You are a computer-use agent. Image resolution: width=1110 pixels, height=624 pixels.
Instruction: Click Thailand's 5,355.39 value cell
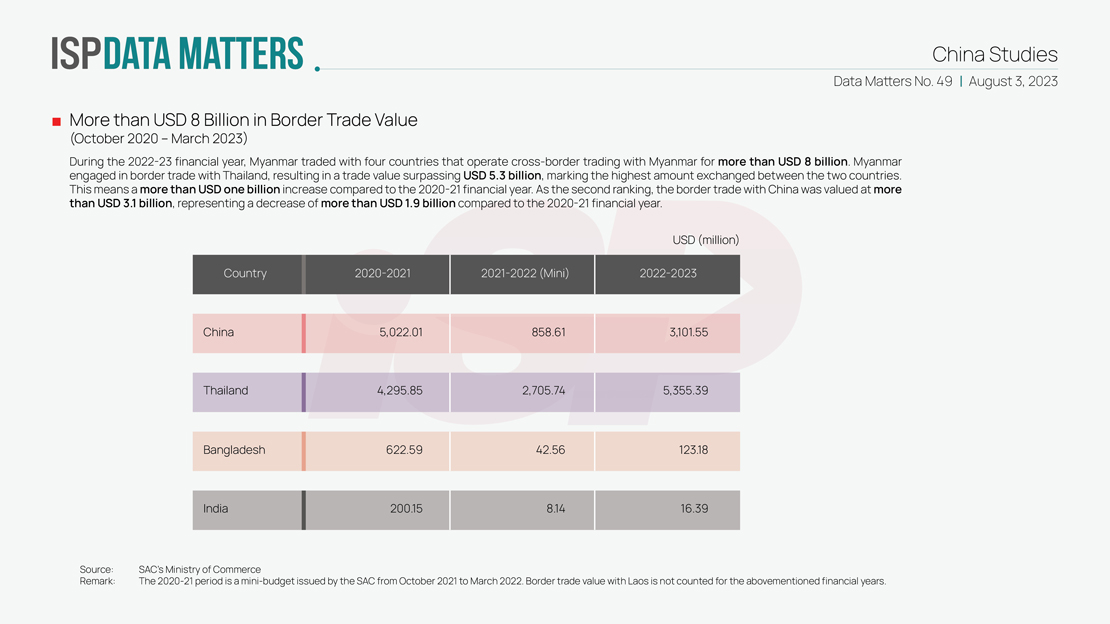click(684, 391)
